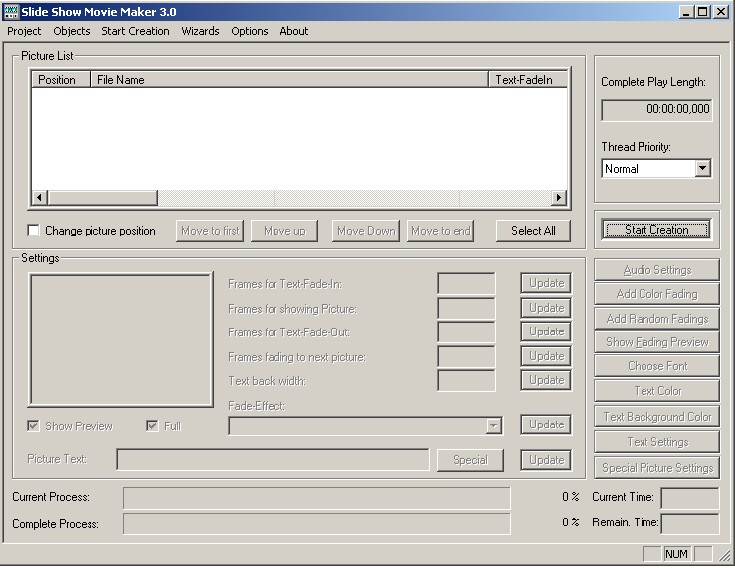The image size is (735, 568).
Task: Click the File Name column header
Action: point(289,80)
